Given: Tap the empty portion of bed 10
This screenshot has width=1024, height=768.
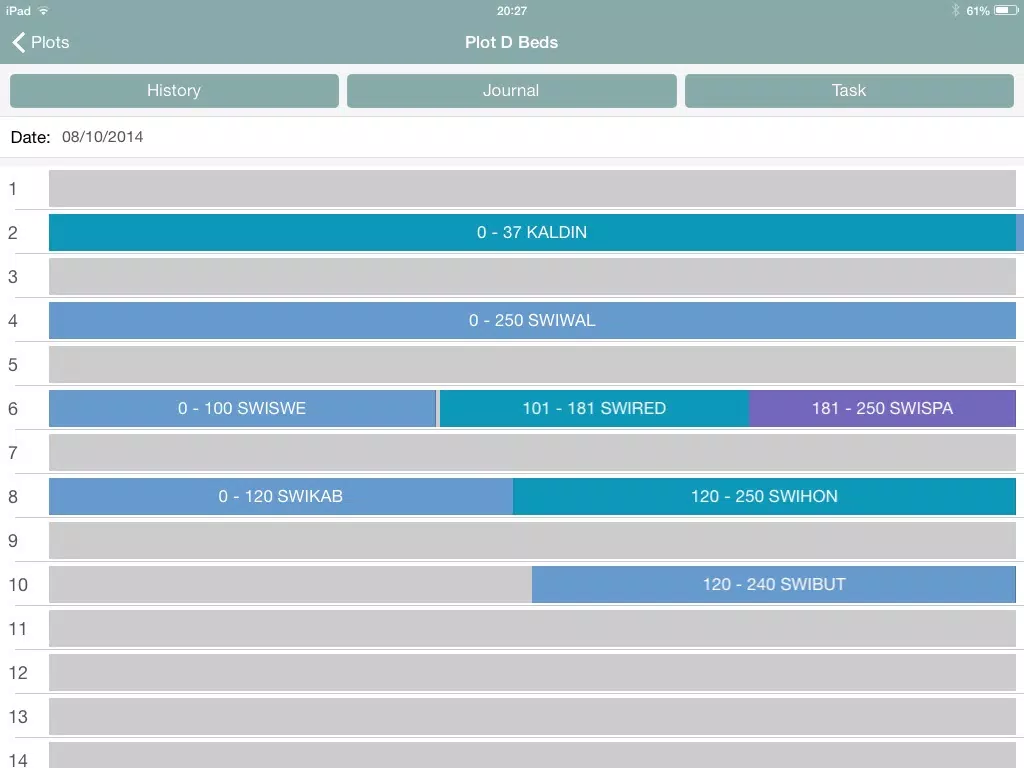Looking at the screenshot, I should [x=290, y=584].
